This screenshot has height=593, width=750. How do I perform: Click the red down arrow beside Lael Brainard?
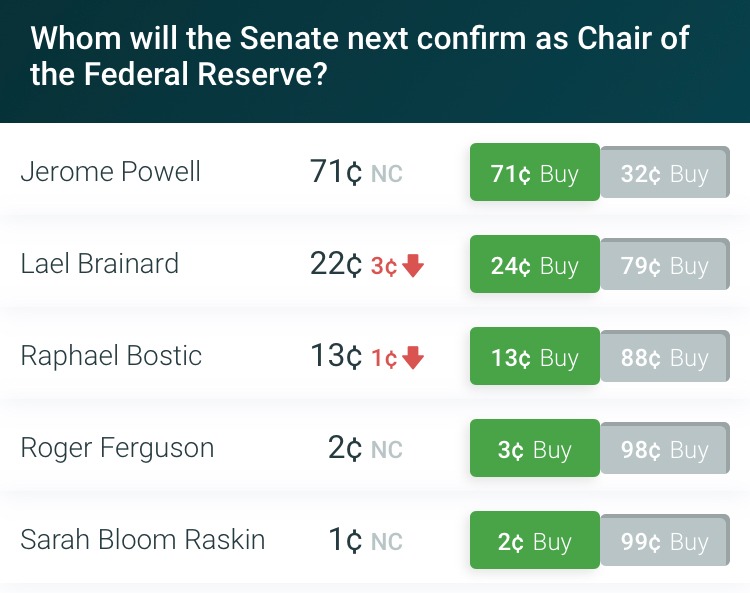click(414, 266)
